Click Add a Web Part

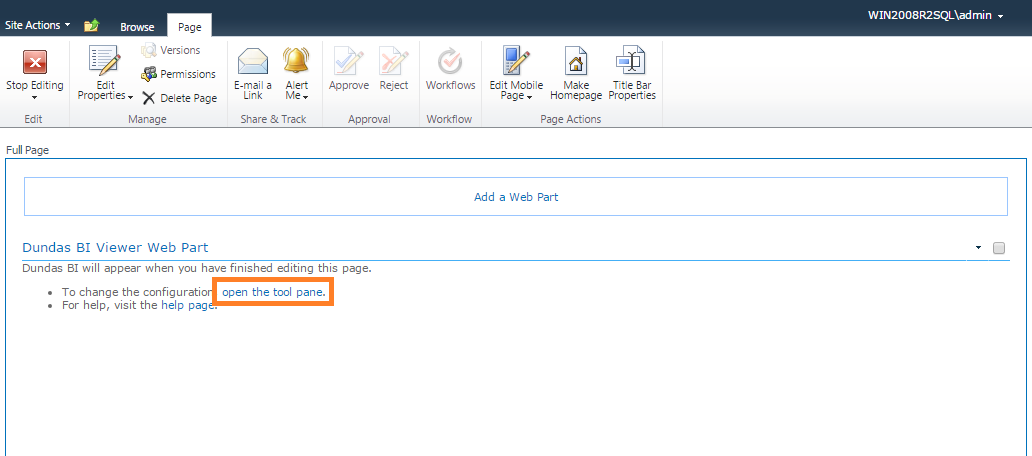click(516, 197)
